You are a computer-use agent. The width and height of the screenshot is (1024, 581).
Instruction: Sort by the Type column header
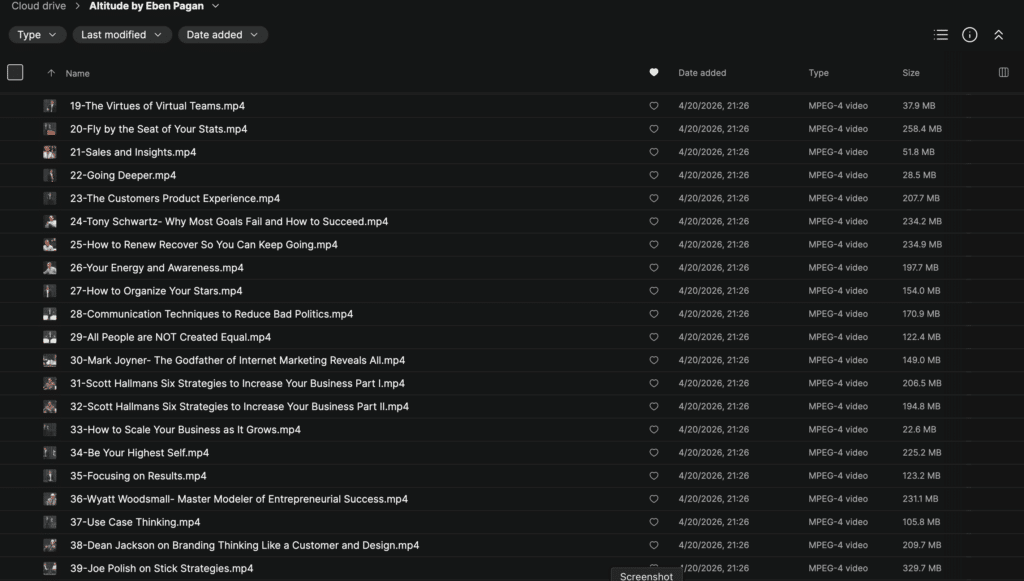pos(818,73)
